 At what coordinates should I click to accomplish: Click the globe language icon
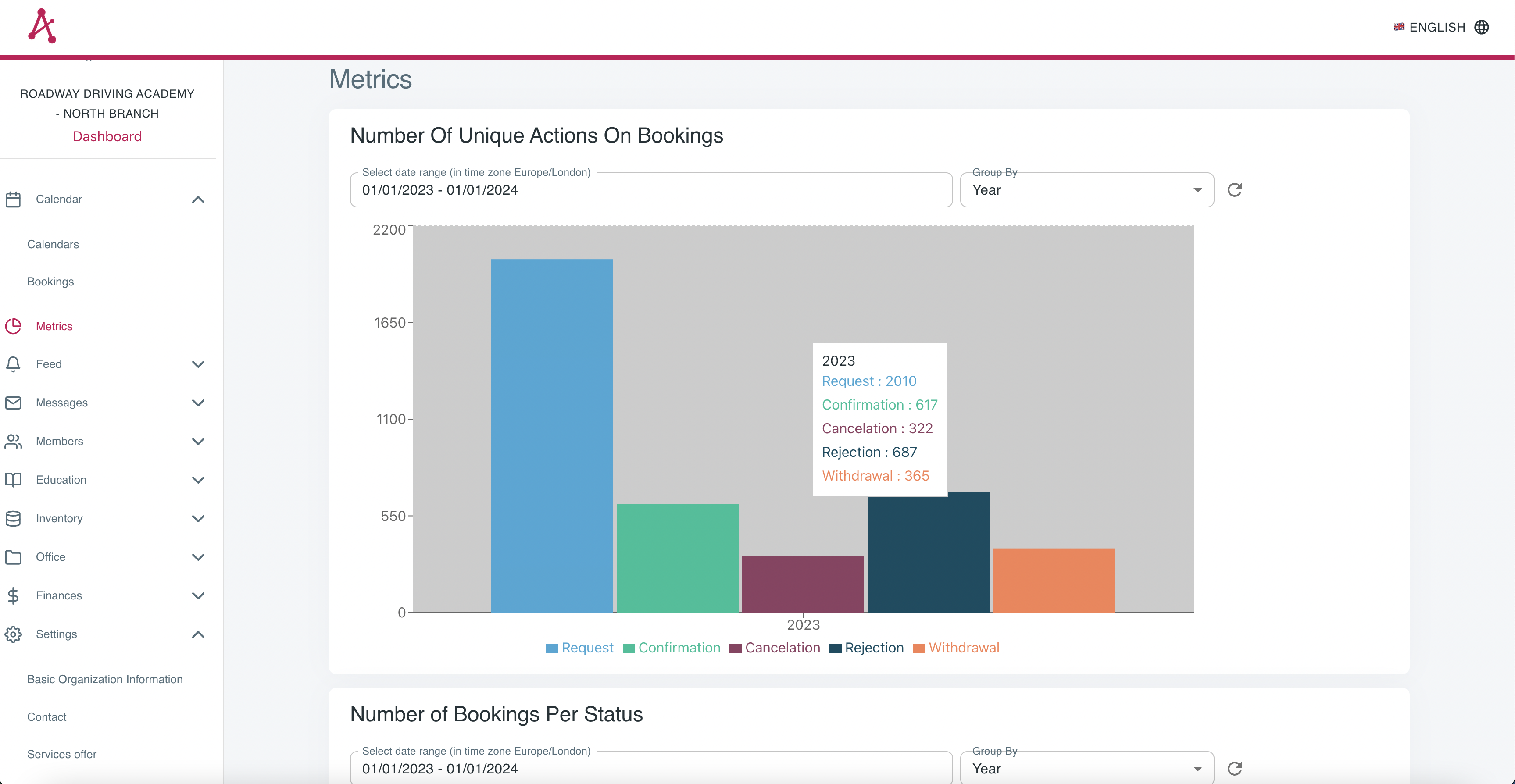pyautogui.click(x=1483, y=27)
